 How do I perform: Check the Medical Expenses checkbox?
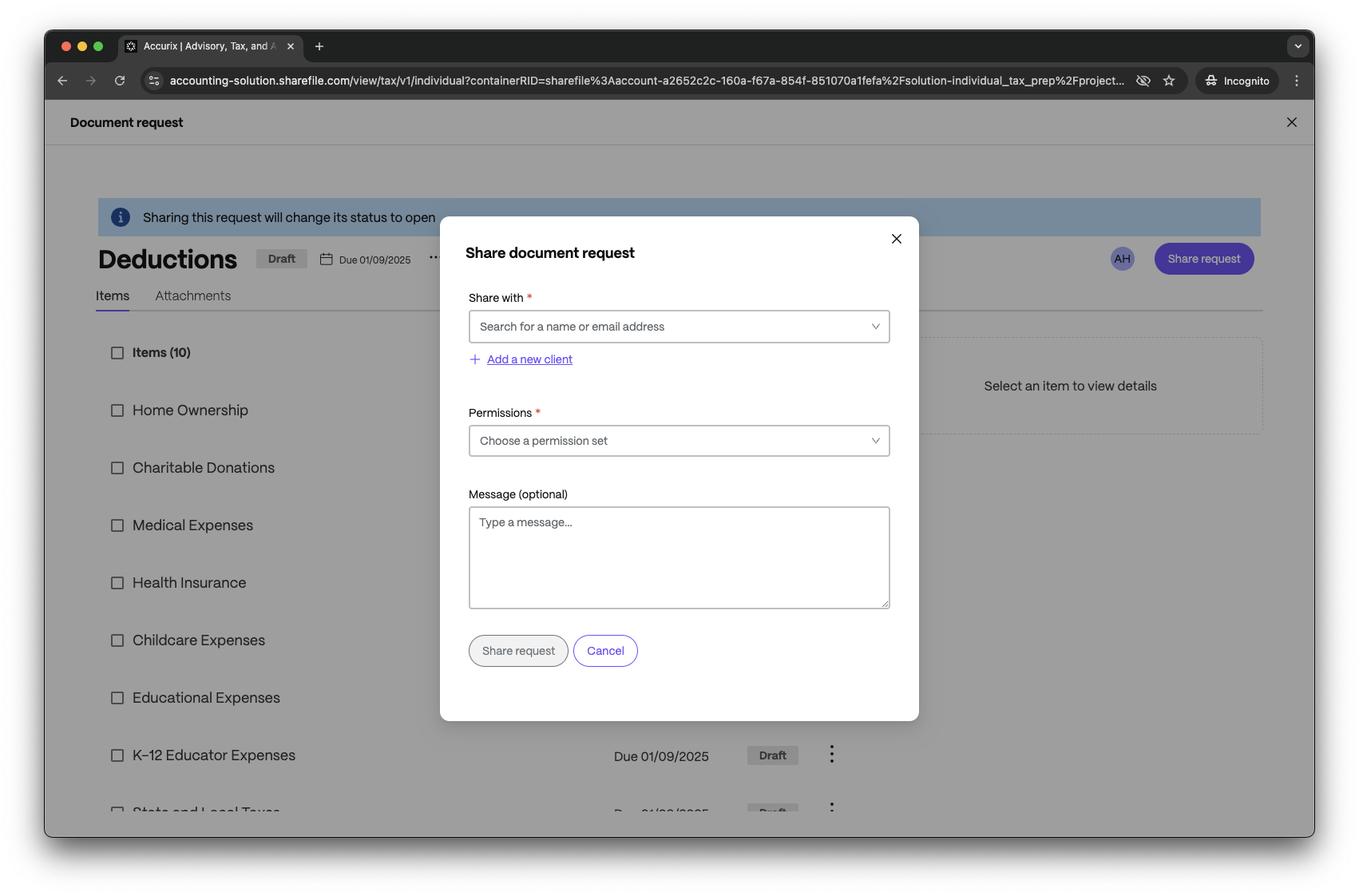pyautogui.click(x=117, y=525)
